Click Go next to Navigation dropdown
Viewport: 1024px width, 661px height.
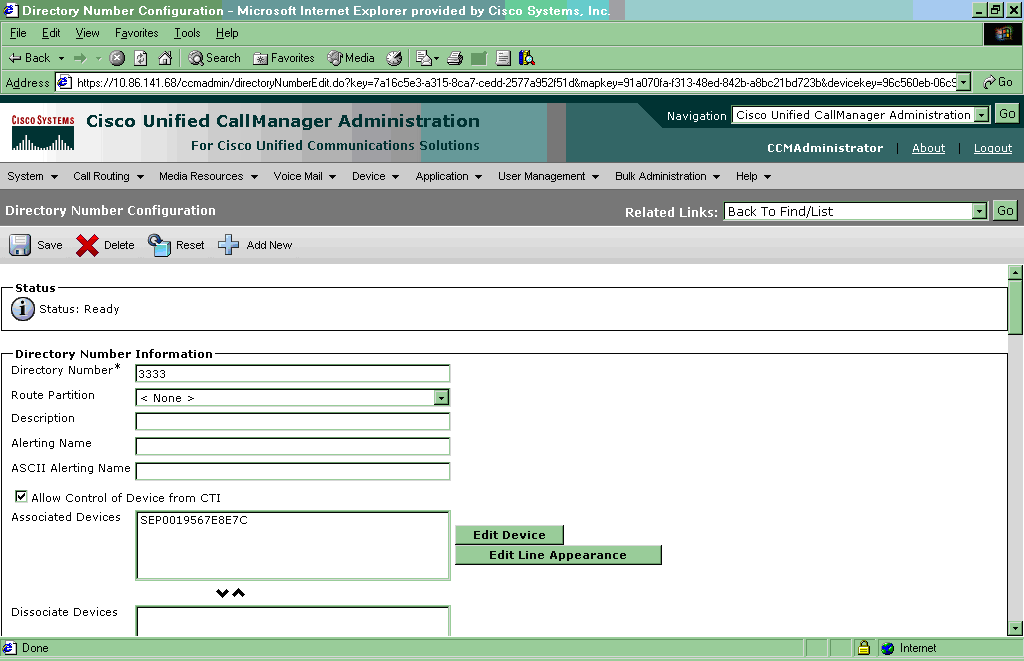pyautogui.click(x=1007, y=114)
